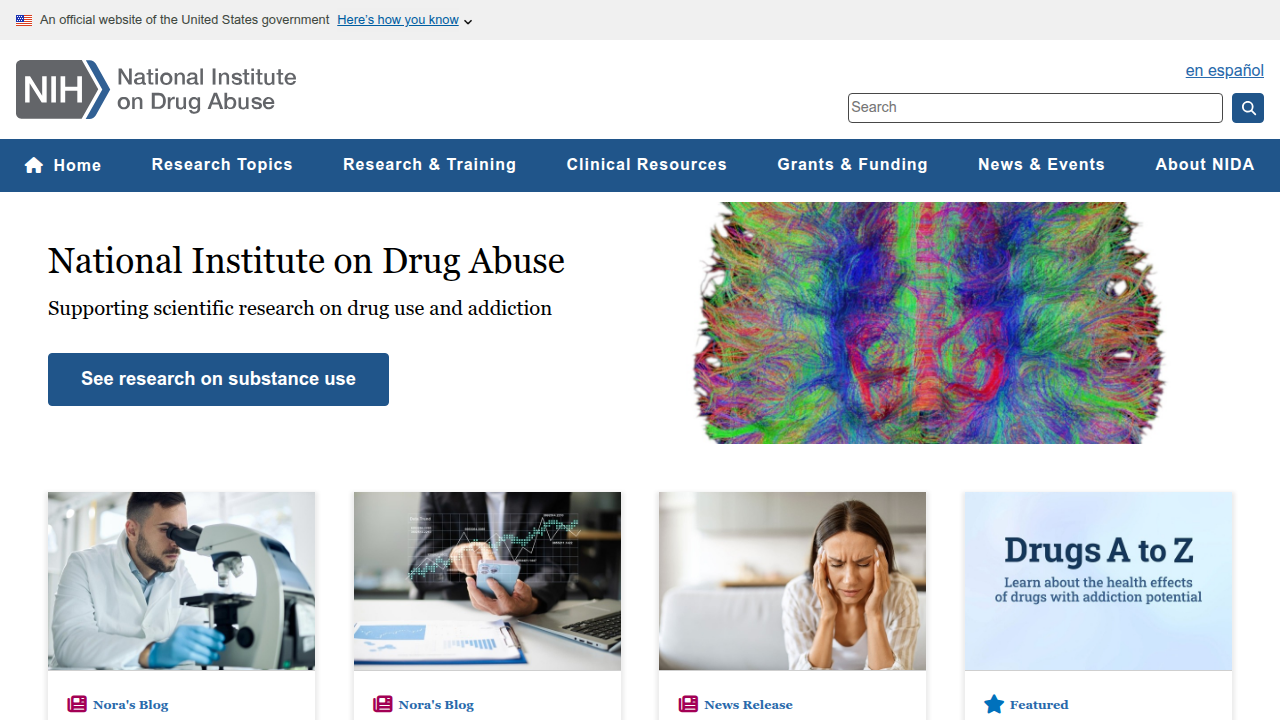Open the Grants & Funding menu
Screen dimensions: 1280x720
(853, 165)
